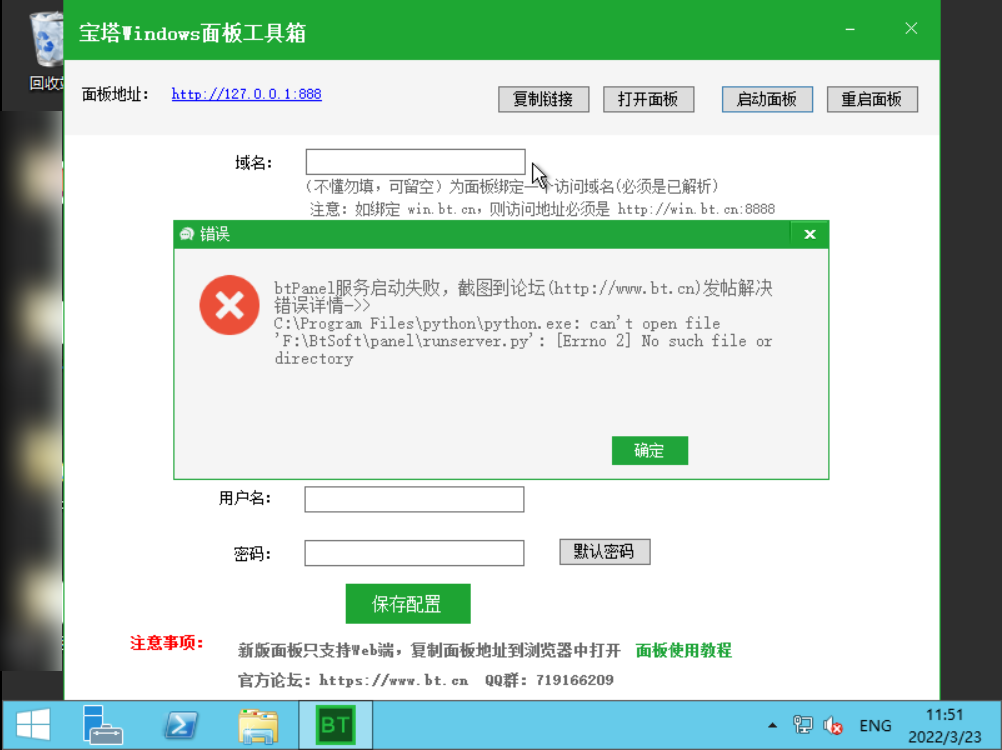
Task: Click the network tray icon
Action: [803, 724]
